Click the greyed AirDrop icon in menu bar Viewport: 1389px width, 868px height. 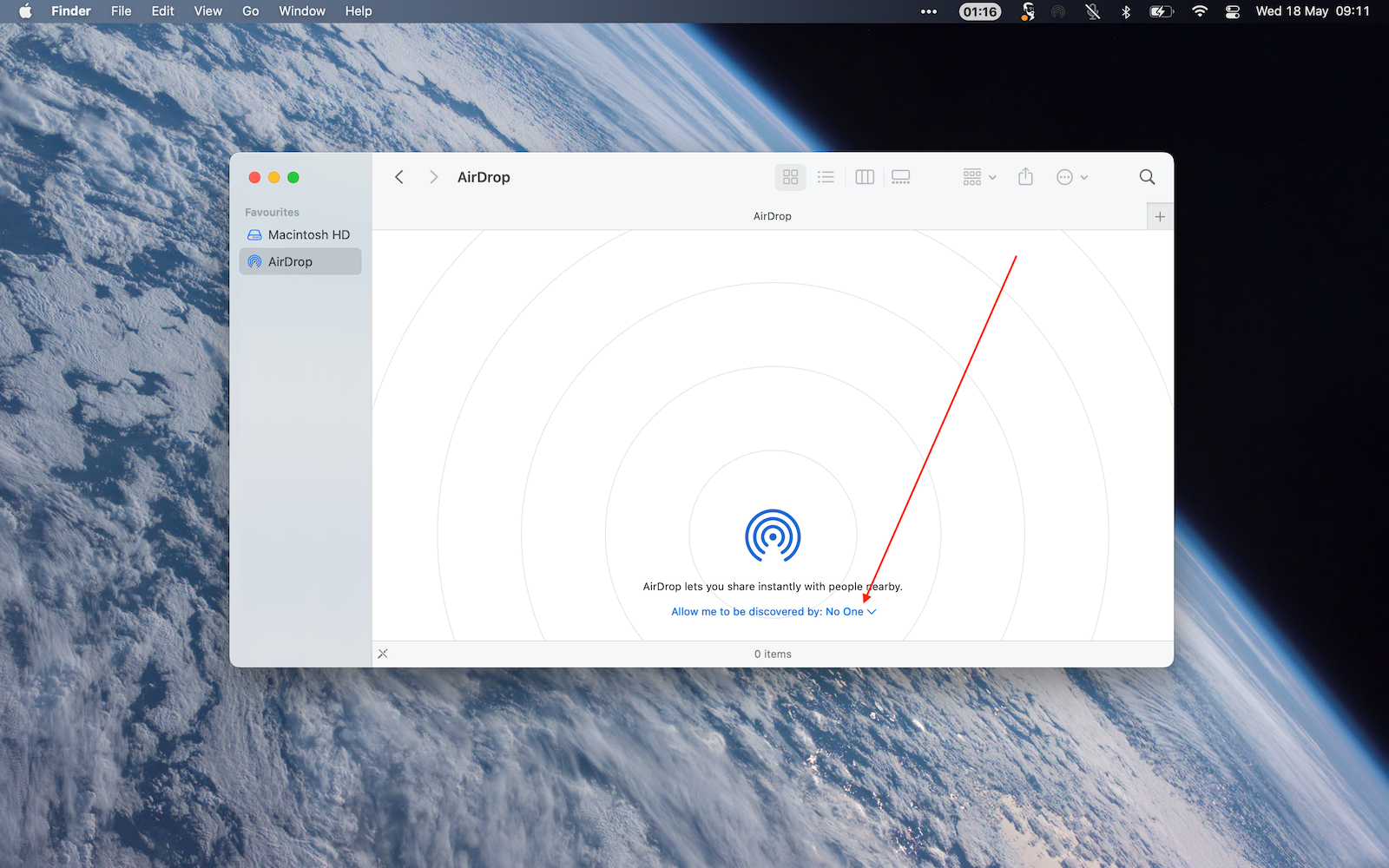point(1058,11)
